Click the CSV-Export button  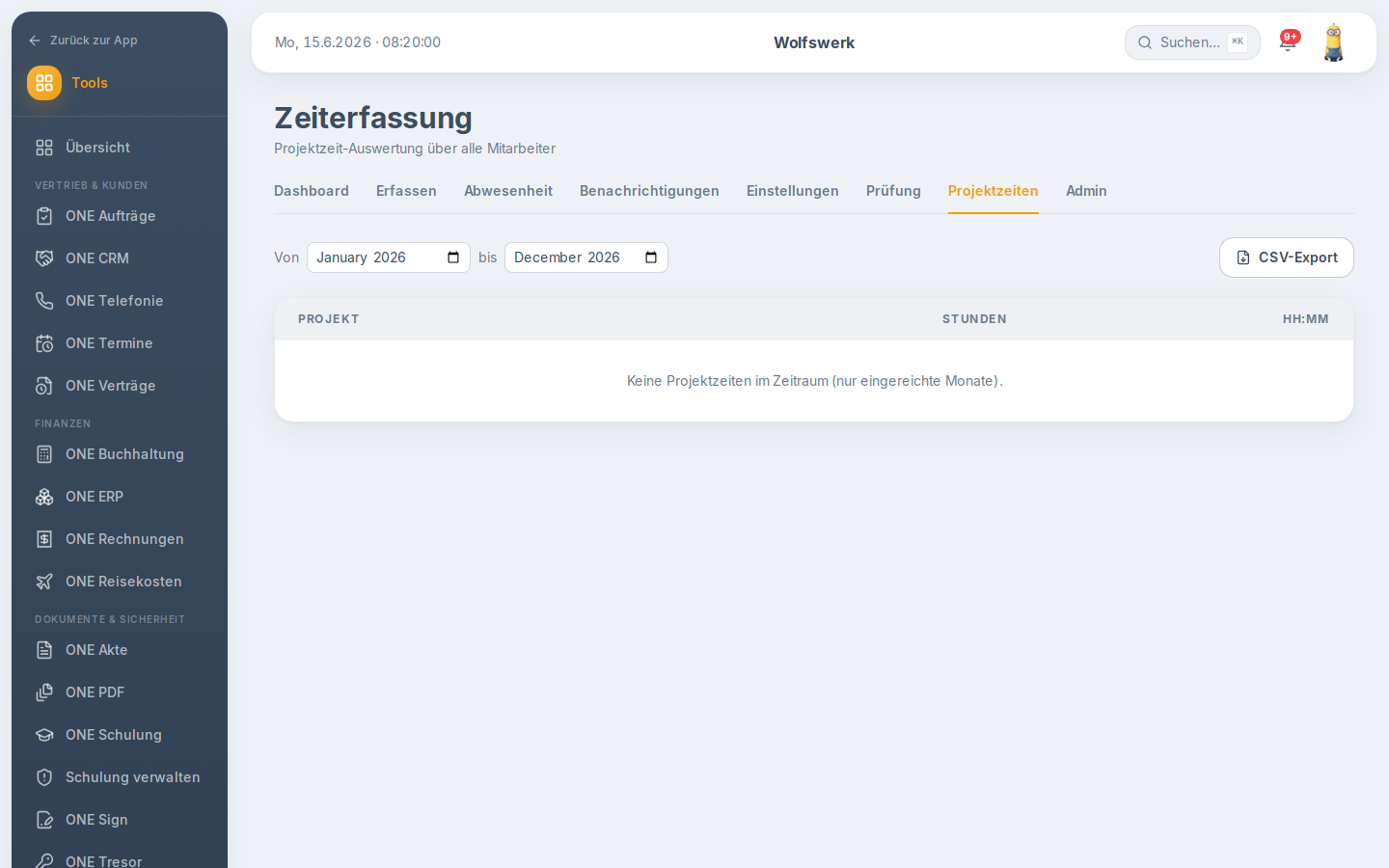1287,258
